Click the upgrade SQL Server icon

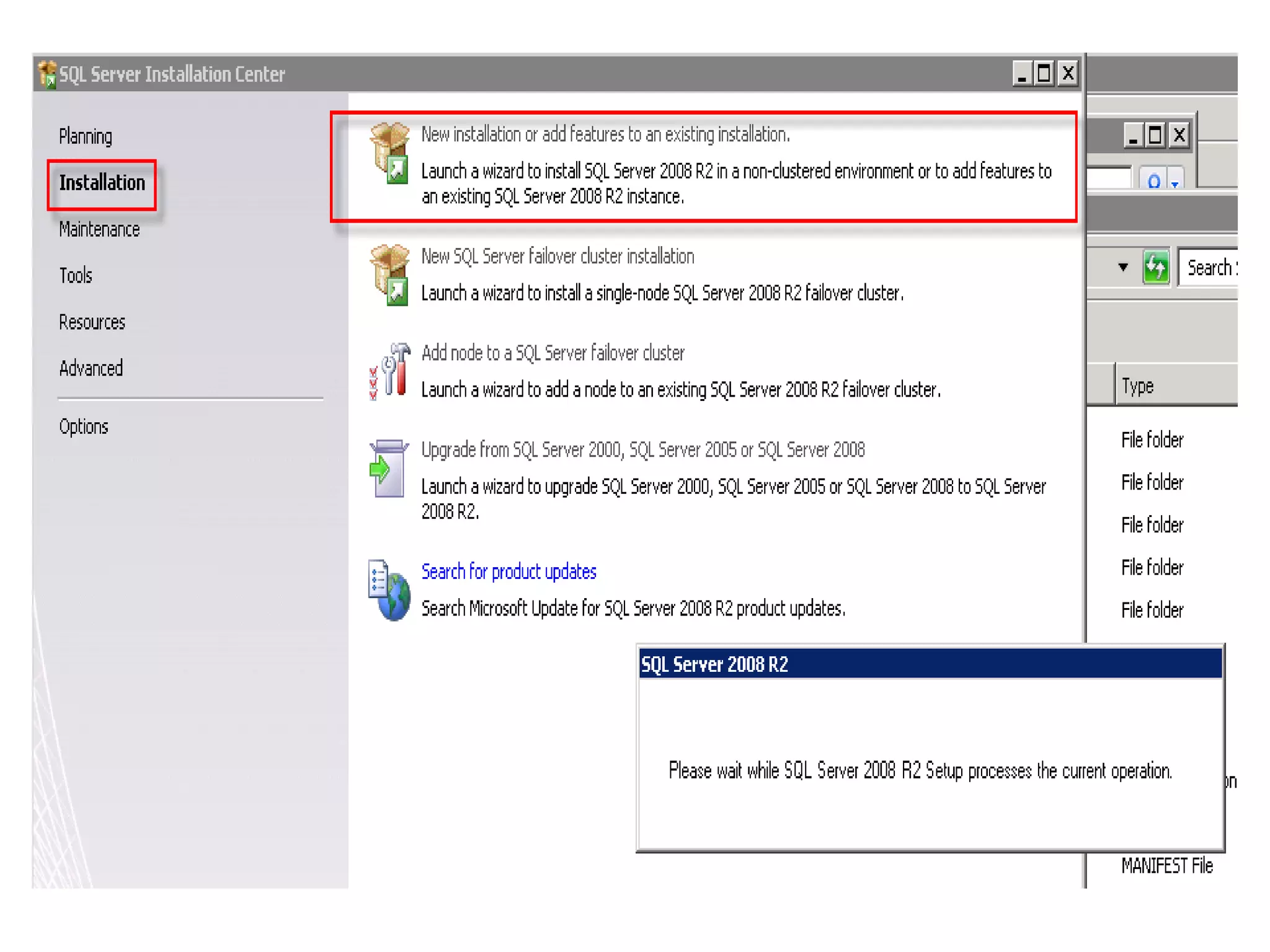[x=389, y=469]
